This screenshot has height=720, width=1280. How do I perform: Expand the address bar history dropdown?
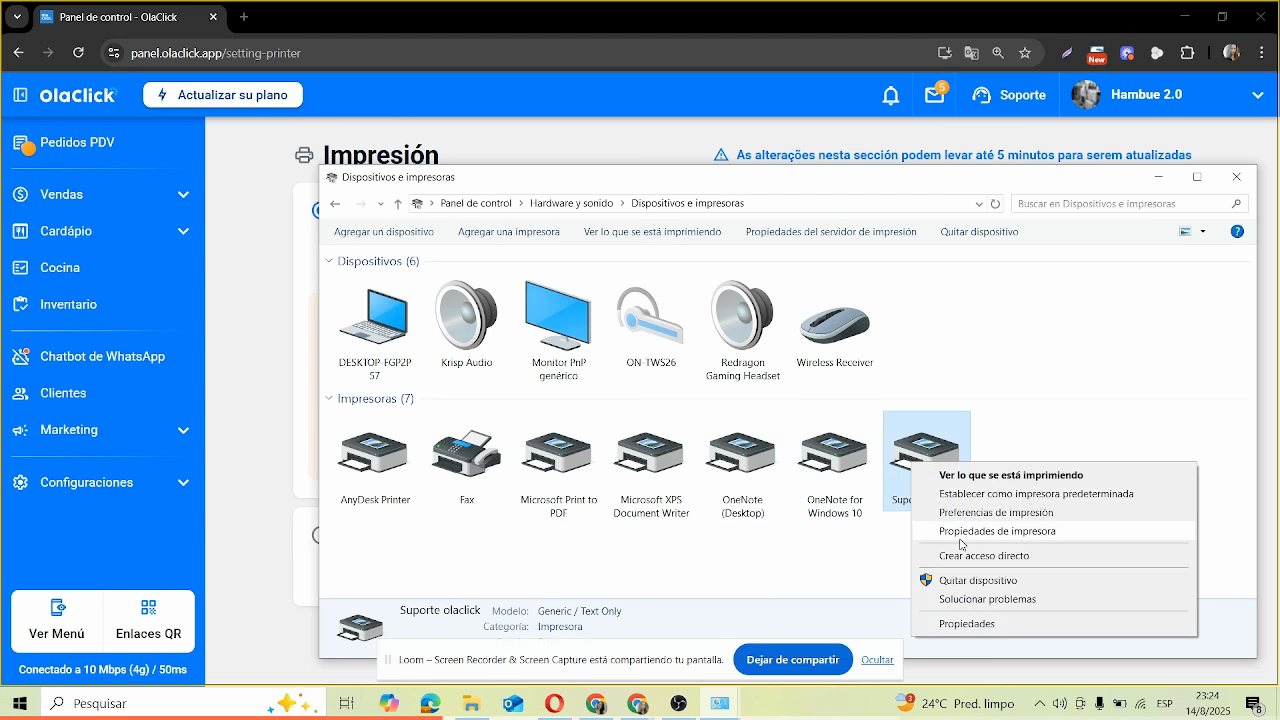[979, 203]
